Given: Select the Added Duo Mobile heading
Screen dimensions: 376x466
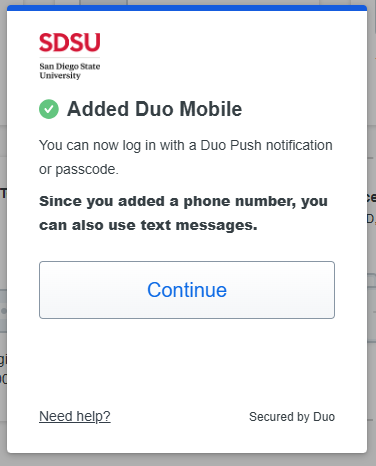Looking at the screenshot, I should 155,109.
